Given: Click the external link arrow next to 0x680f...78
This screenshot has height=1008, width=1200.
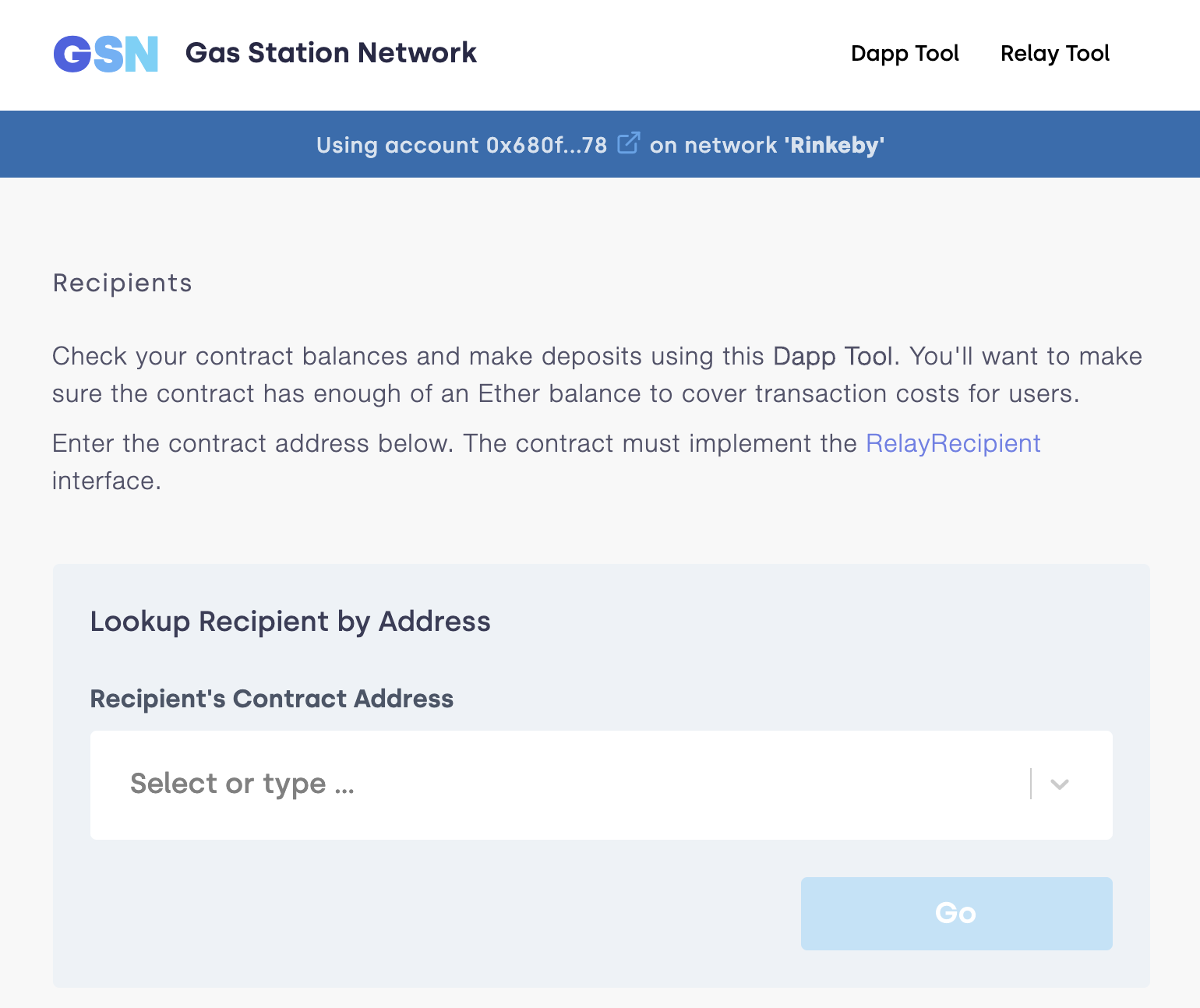Looking at the screenshot, I should tap(628, 143).
